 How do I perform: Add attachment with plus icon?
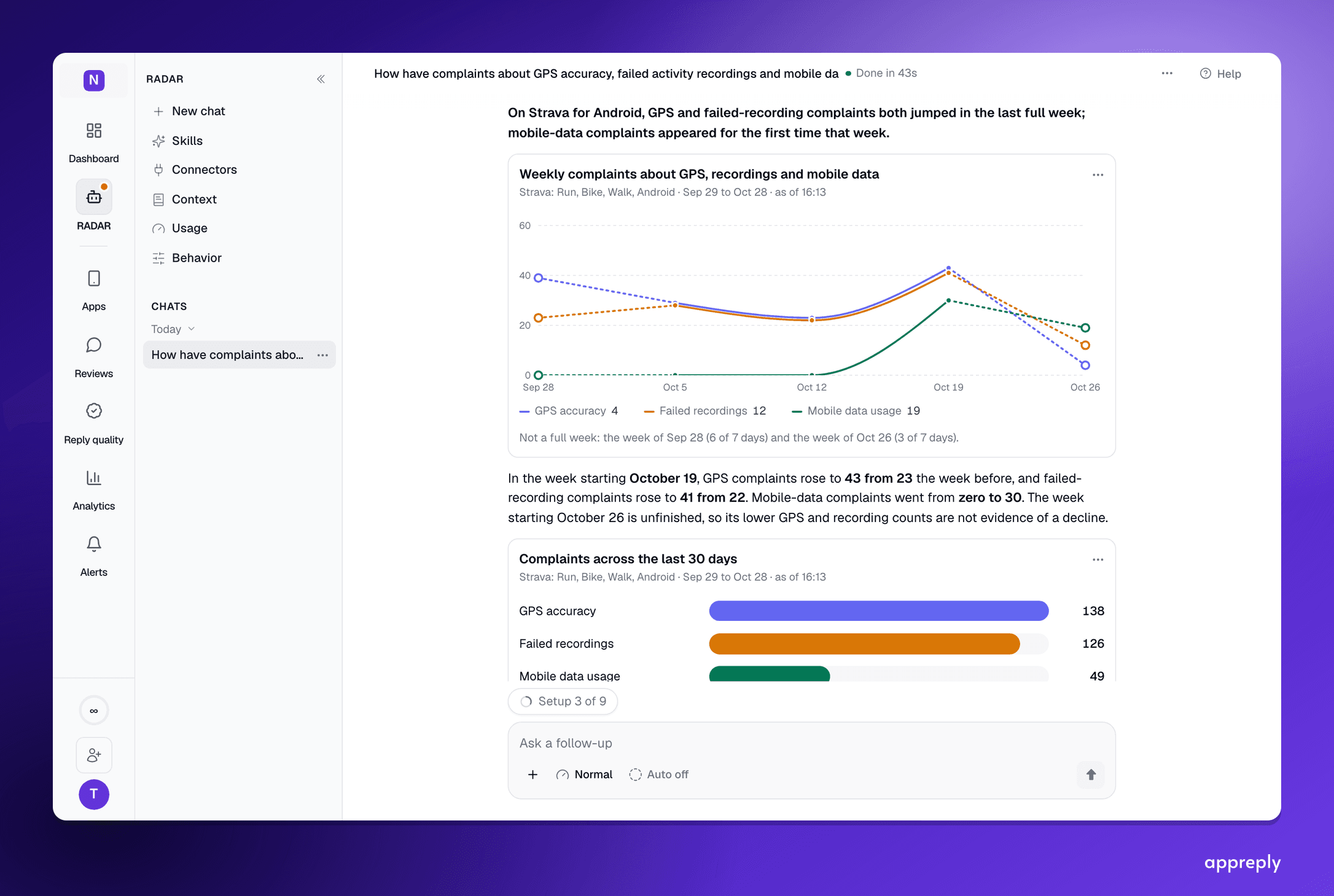point(532,774)
